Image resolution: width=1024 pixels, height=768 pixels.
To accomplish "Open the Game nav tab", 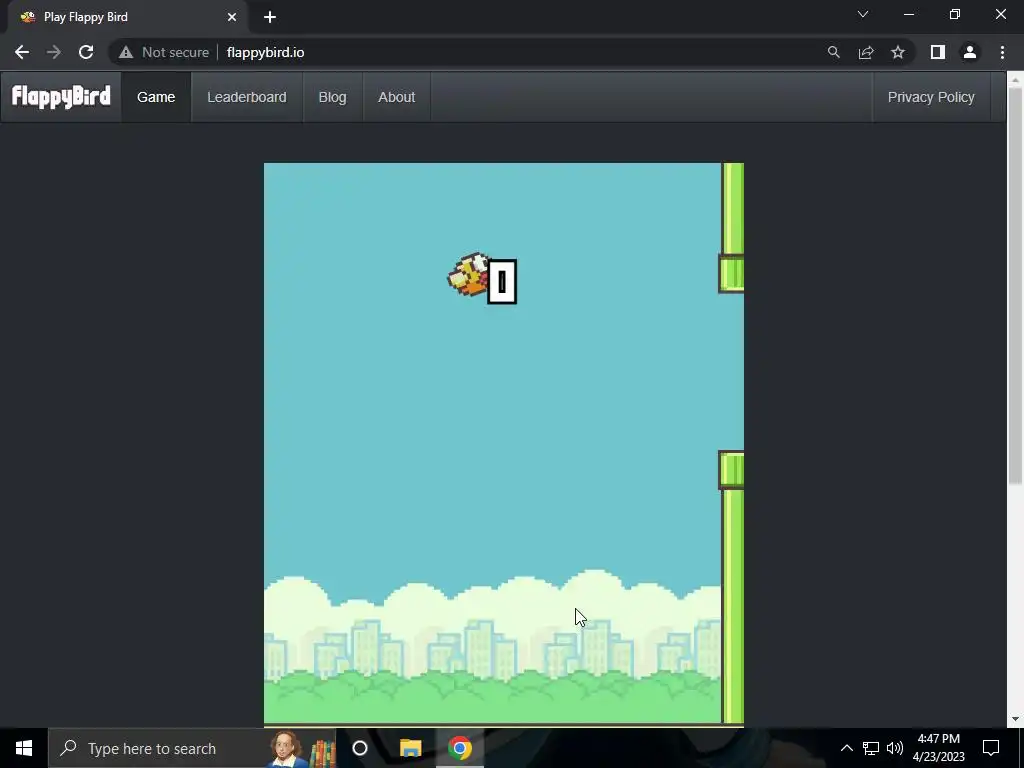I will click(156, 97).
